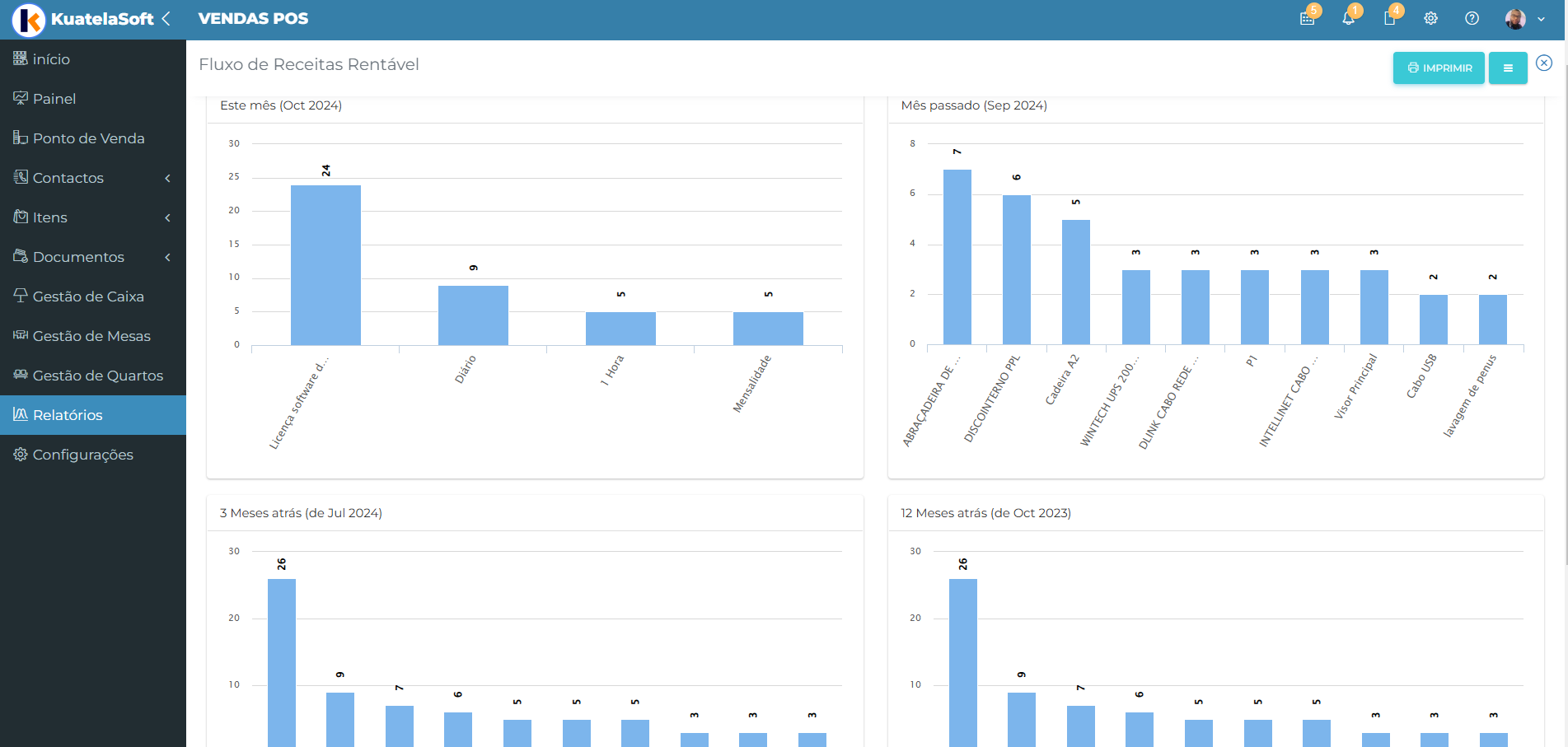Open the settings gear in top bar
Viewport: 1568px width, 747px height.
[1431, 18]
